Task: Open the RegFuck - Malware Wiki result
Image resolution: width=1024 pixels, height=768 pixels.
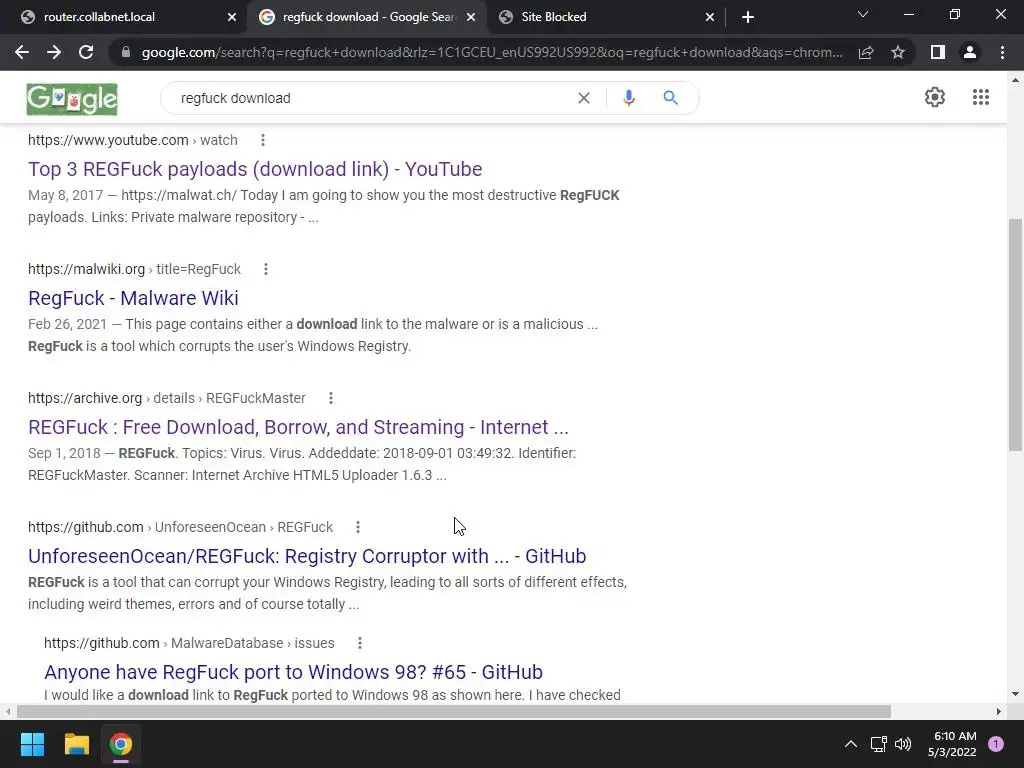Action: point(133,298)
